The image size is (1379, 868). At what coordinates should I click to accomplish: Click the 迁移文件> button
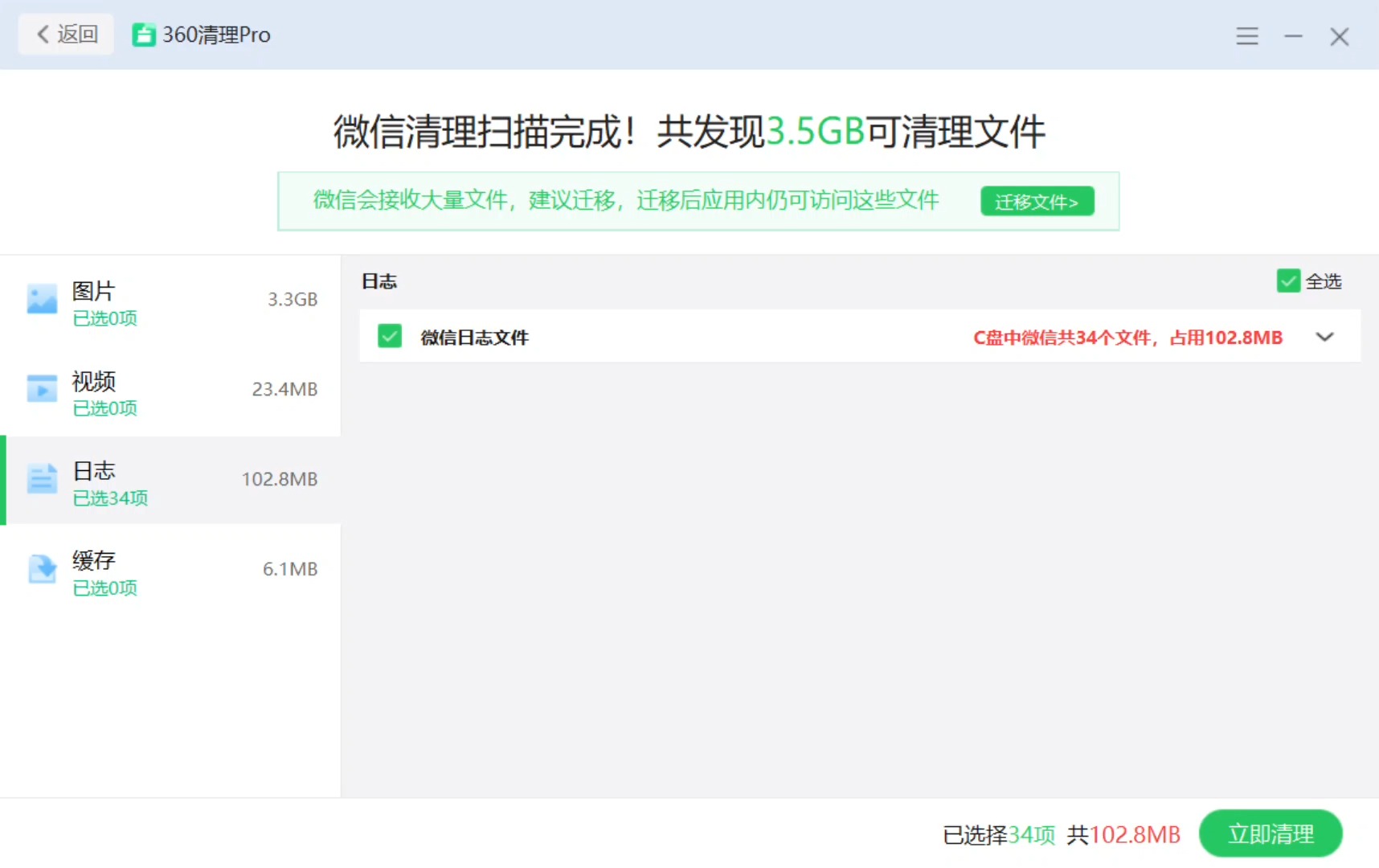[1037, 202]
